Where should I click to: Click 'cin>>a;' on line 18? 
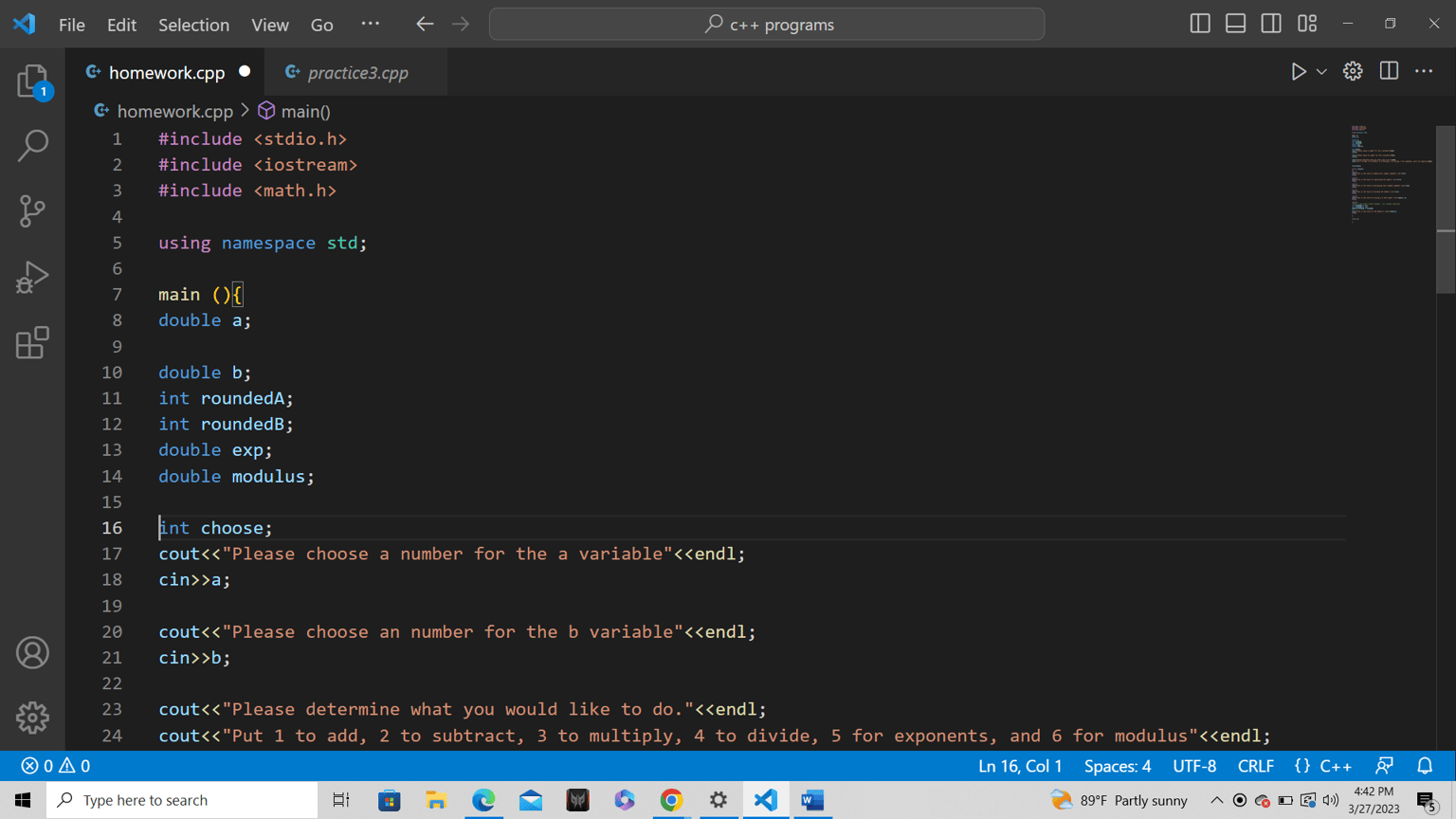[194, 580]
